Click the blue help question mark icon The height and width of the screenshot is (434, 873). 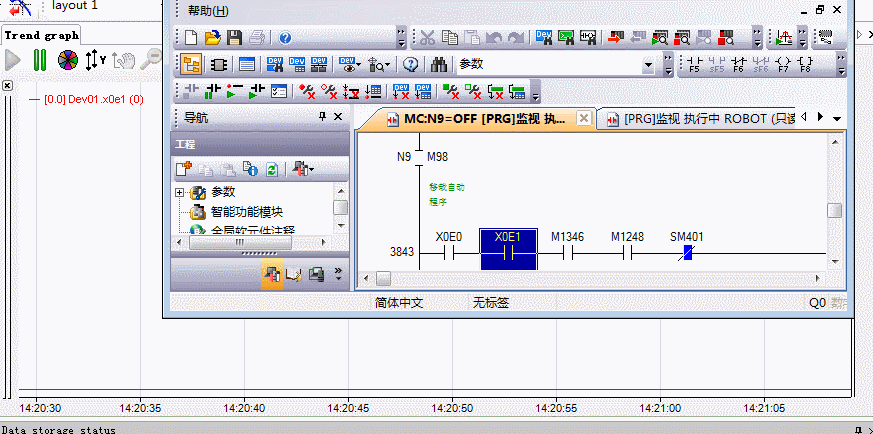[x=285, y=38]
